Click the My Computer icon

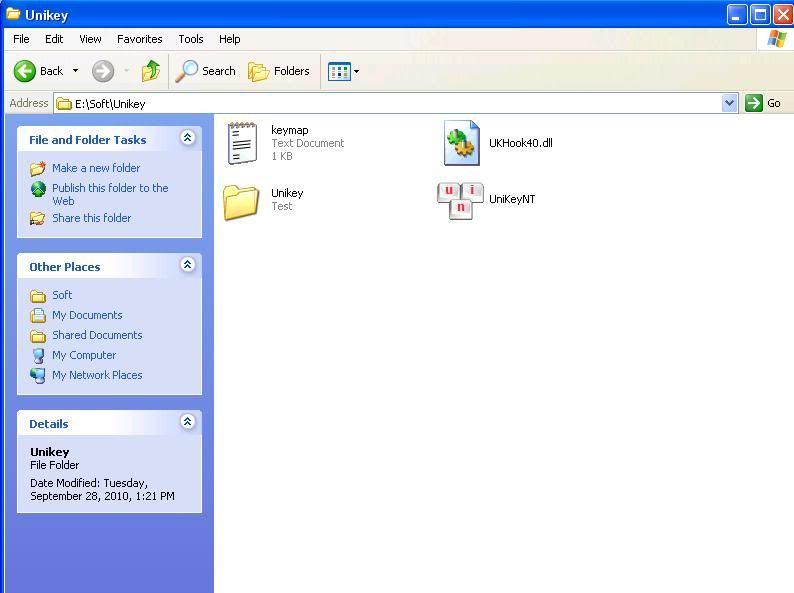pyautogui.click(x=38, y=355)
